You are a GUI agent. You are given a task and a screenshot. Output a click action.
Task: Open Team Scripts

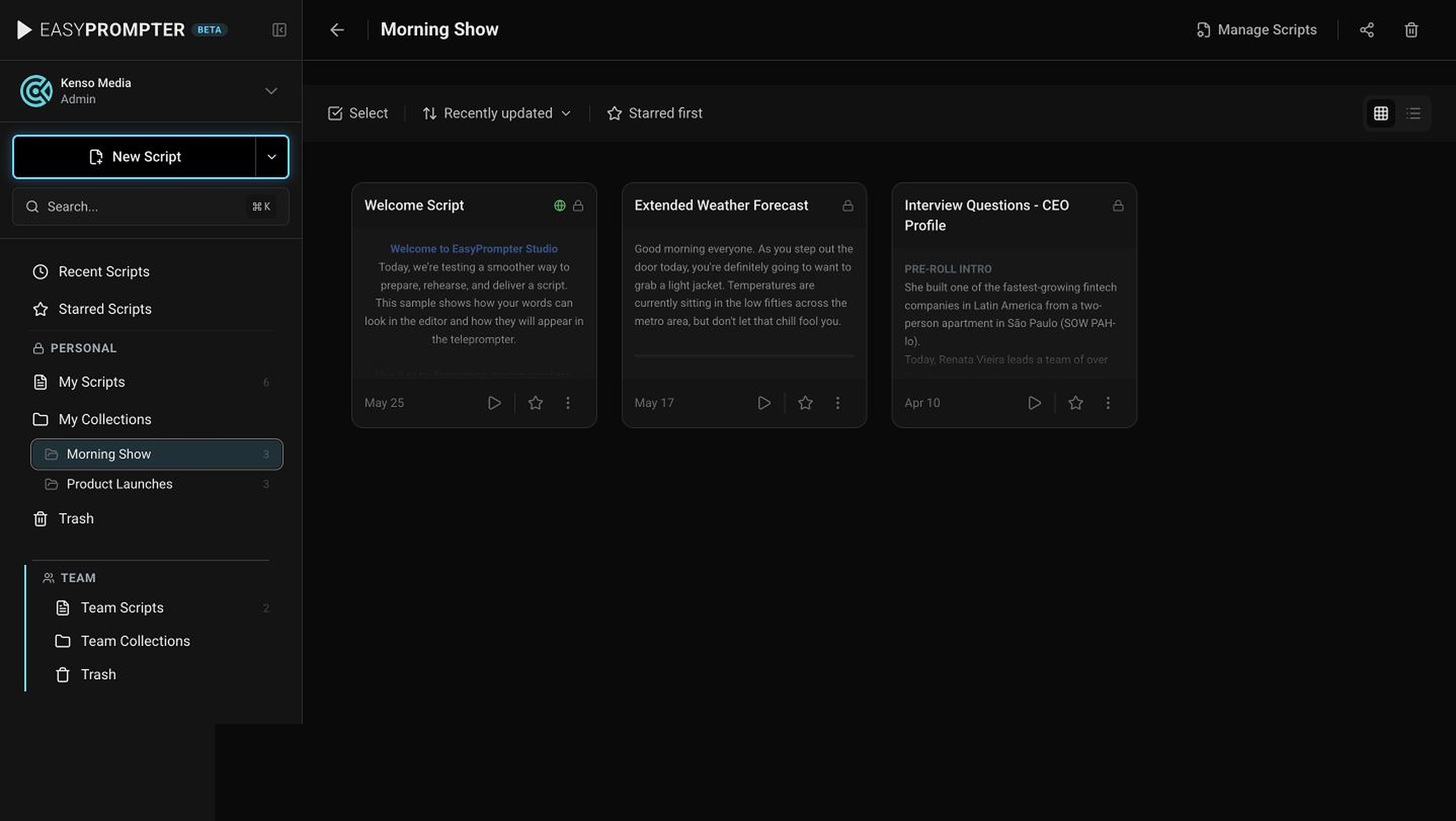click(162, 608)
